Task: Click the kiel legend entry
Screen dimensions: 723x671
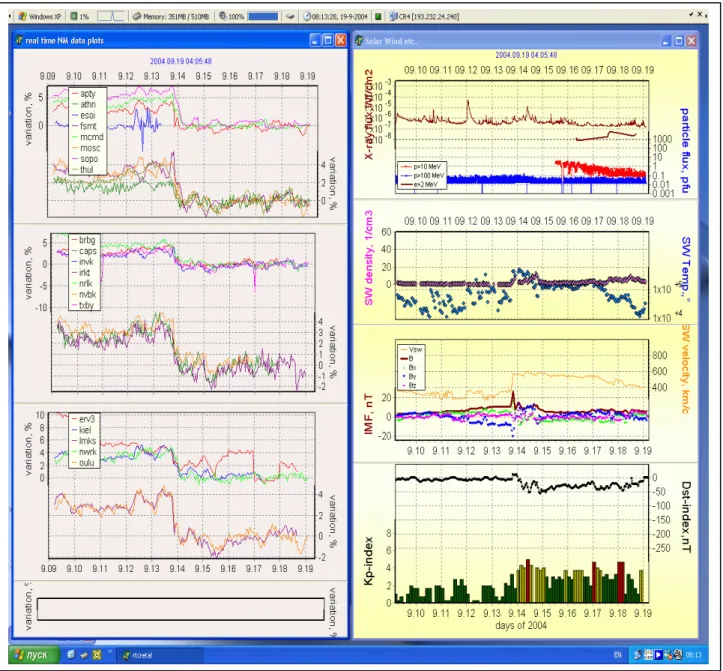Action: click(81, 430)
